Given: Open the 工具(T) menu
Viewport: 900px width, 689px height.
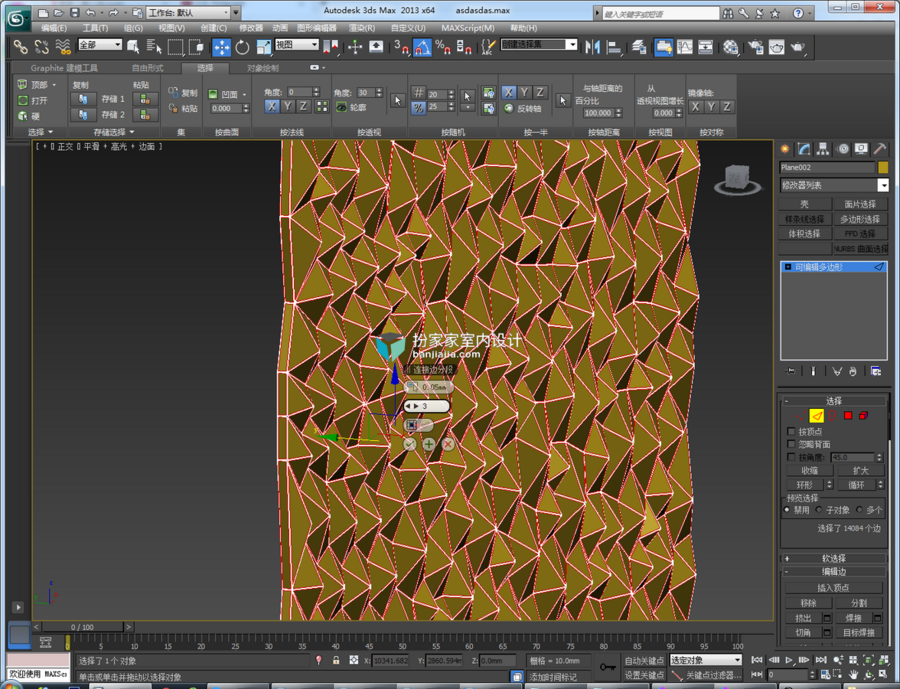Looking at the screenshot, I should 95,28.
